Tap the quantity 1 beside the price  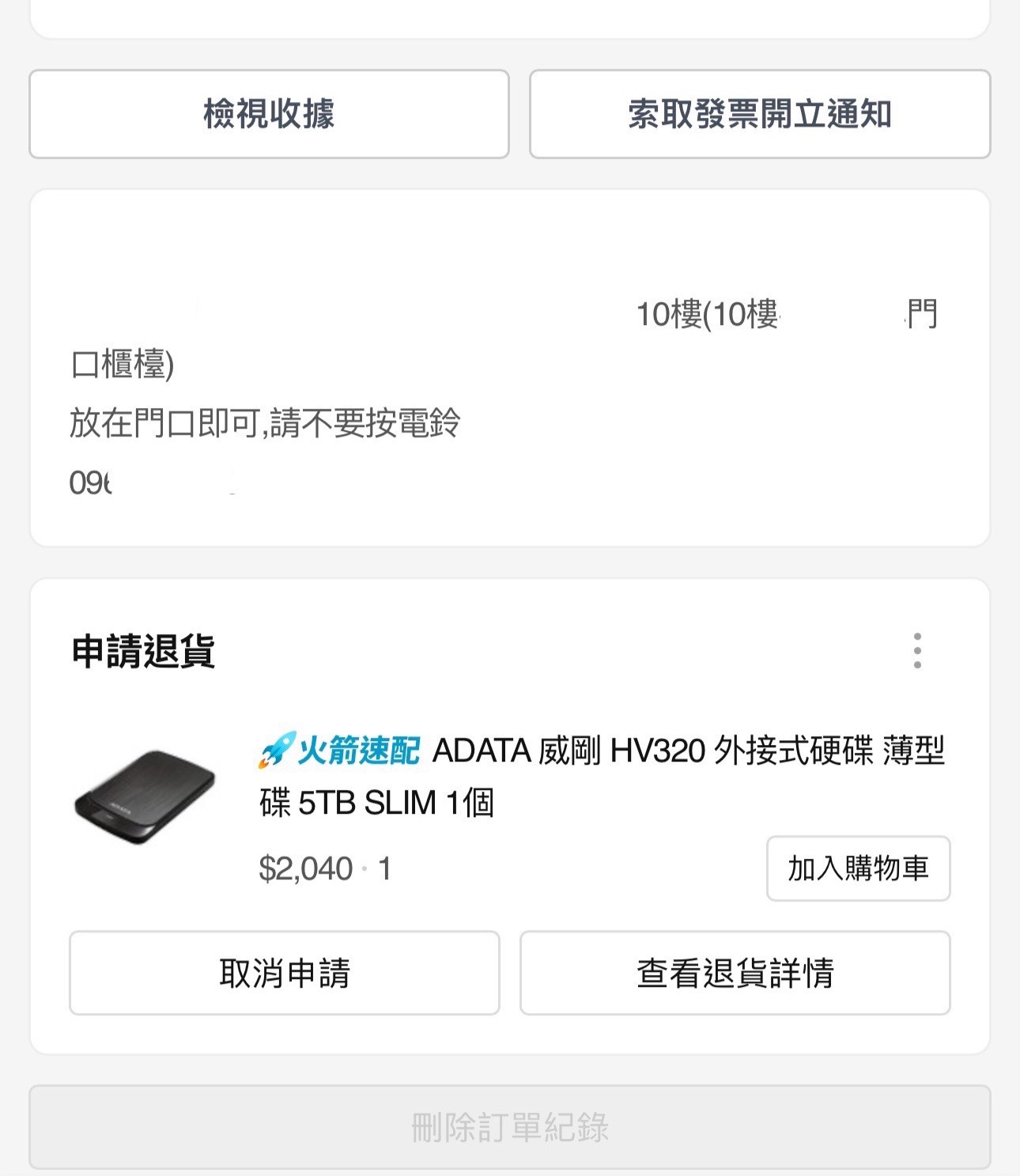point(385,869)
